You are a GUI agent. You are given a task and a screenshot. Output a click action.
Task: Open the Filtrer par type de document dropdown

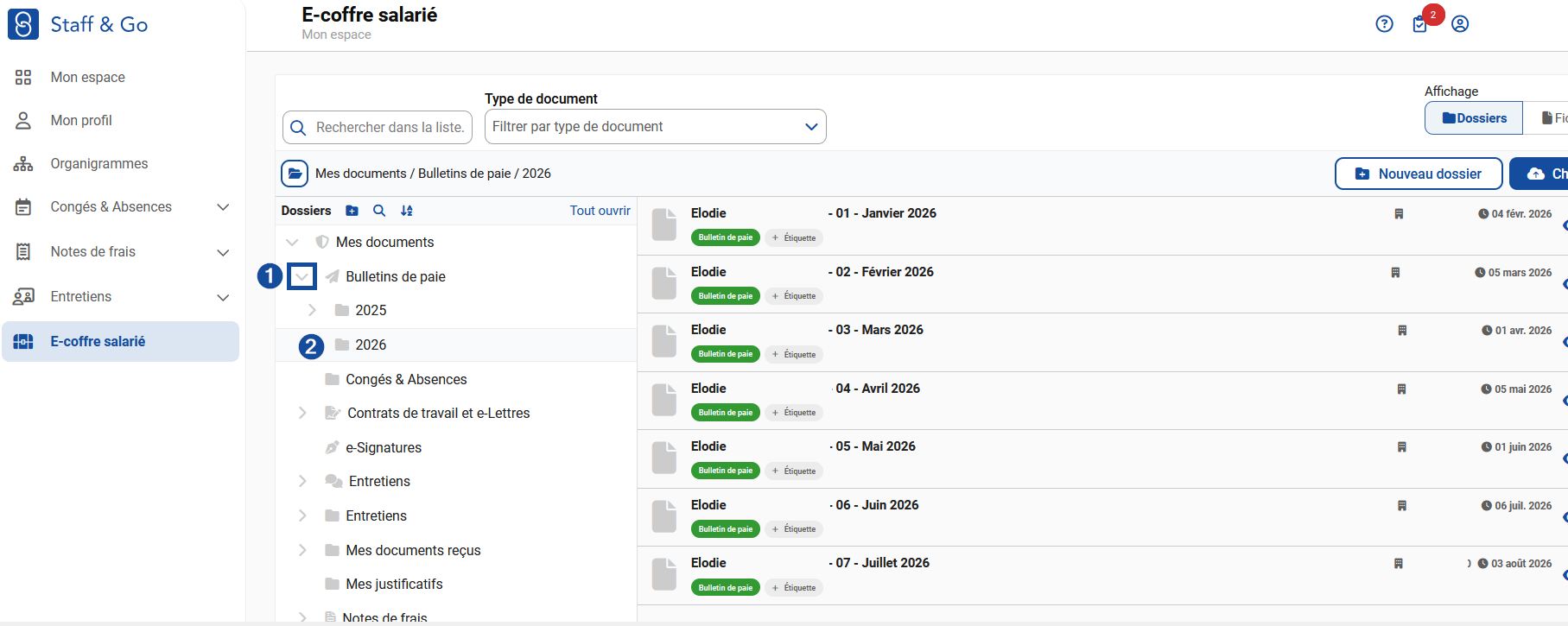click(x=656, y=127)
